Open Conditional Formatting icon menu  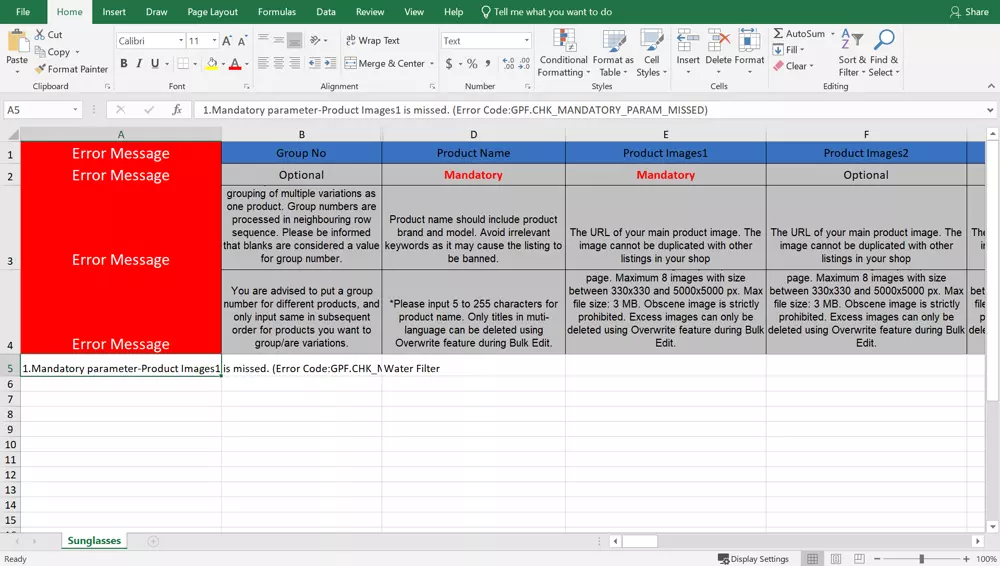coord(564,41)
